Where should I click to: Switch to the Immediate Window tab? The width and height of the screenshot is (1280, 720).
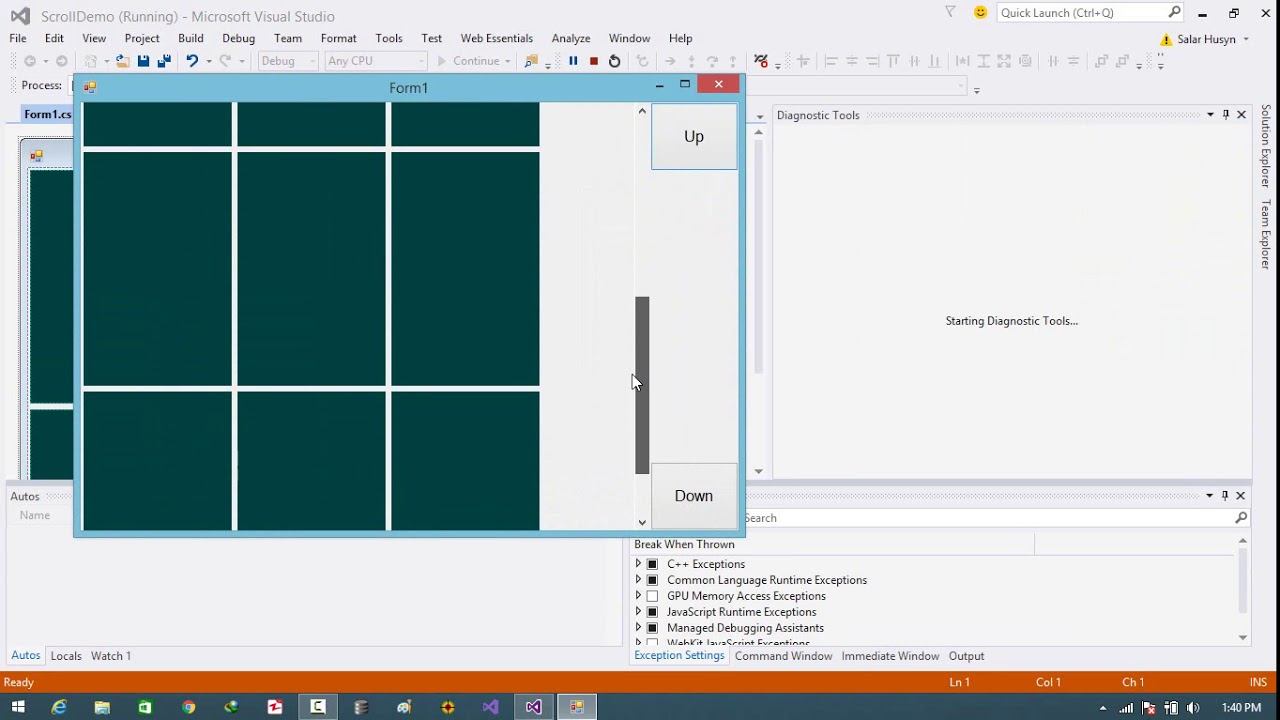890,656
